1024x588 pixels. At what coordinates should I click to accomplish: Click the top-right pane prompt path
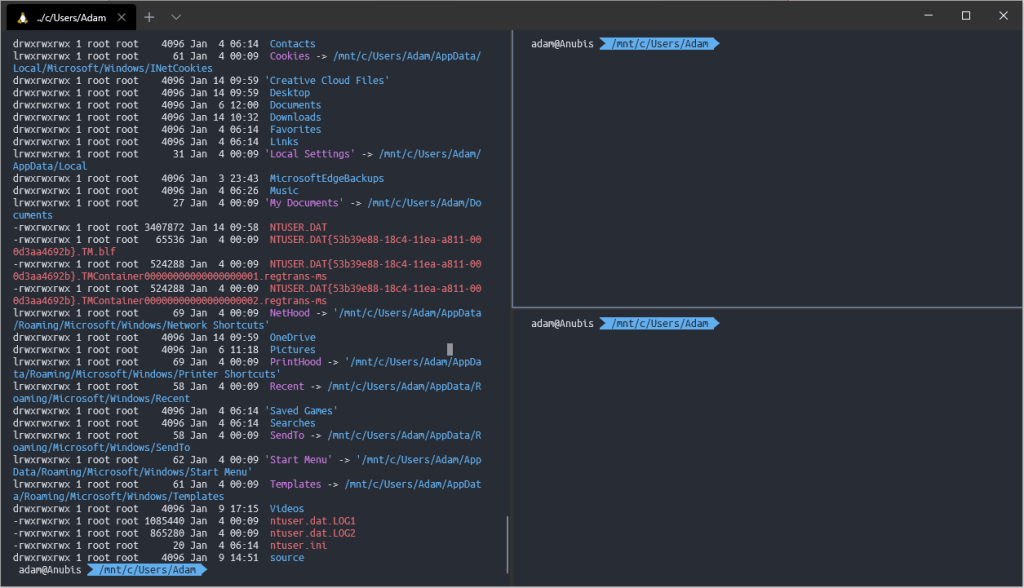coord(660,44)
